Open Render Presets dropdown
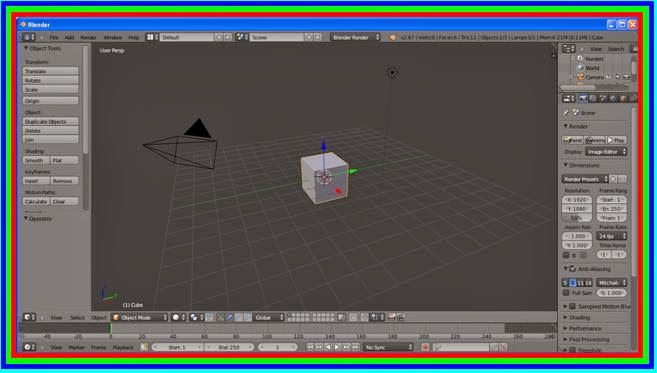657x373 pixels. click(585, 179)
